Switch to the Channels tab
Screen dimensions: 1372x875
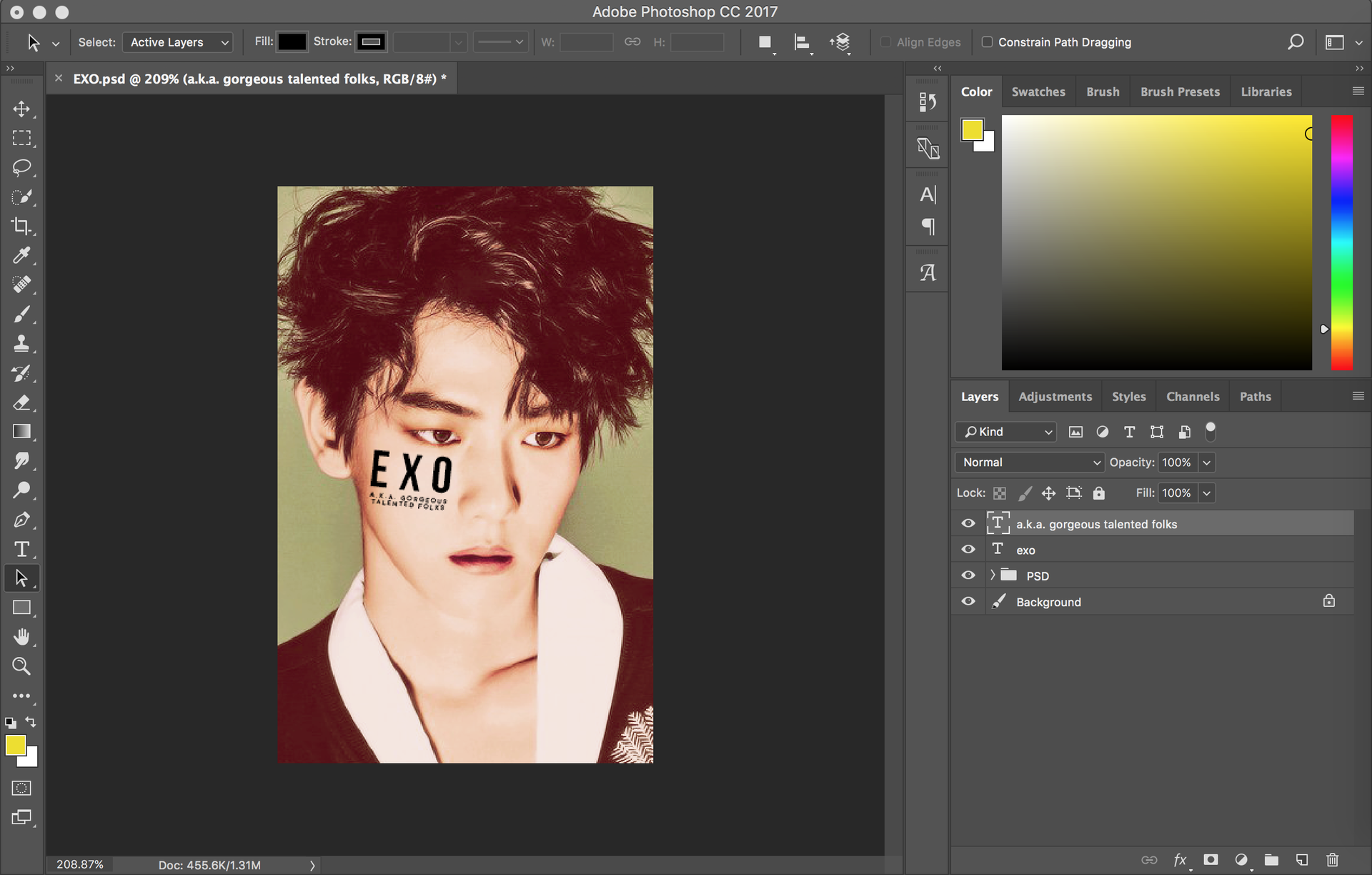click(x=1193, y=397)
